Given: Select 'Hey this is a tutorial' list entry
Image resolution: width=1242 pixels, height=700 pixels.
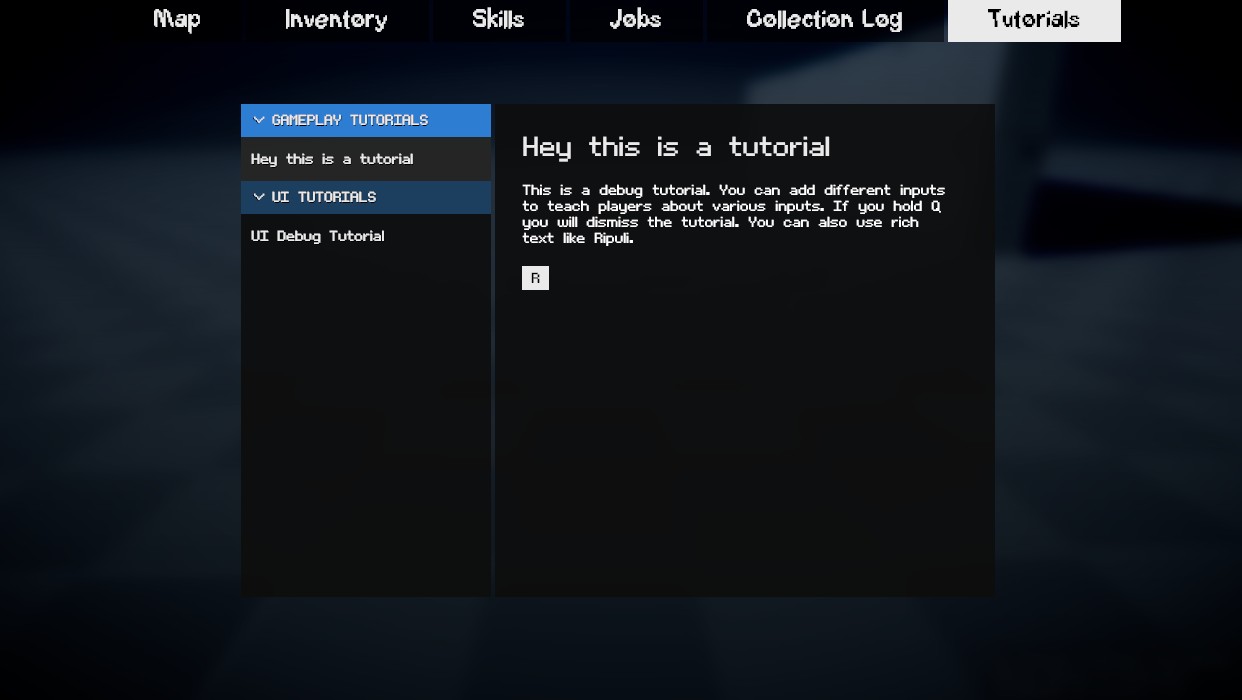Looking at the screenshot, I should [x=332, y=159].
